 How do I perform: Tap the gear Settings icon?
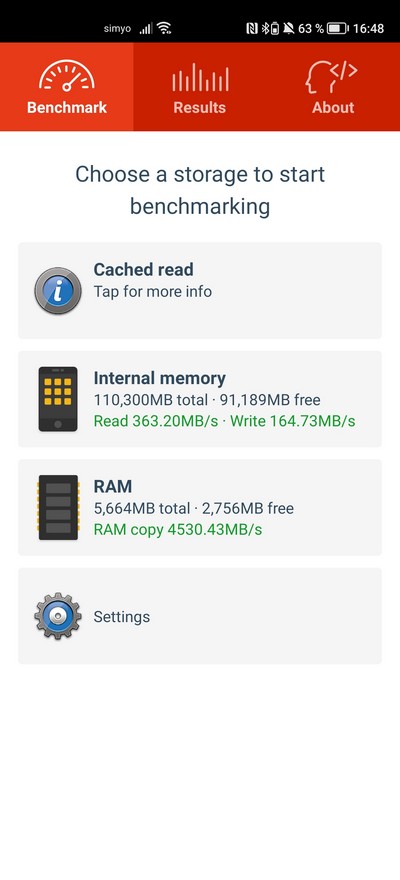[x=58, y=616]
